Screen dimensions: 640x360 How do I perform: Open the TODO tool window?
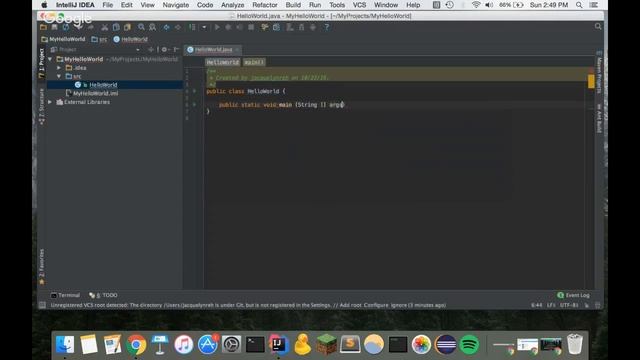[103, 295]
